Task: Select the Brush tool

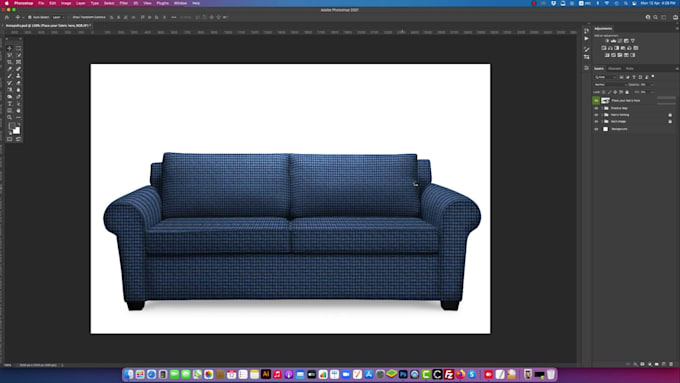Action: click(10, 76)
